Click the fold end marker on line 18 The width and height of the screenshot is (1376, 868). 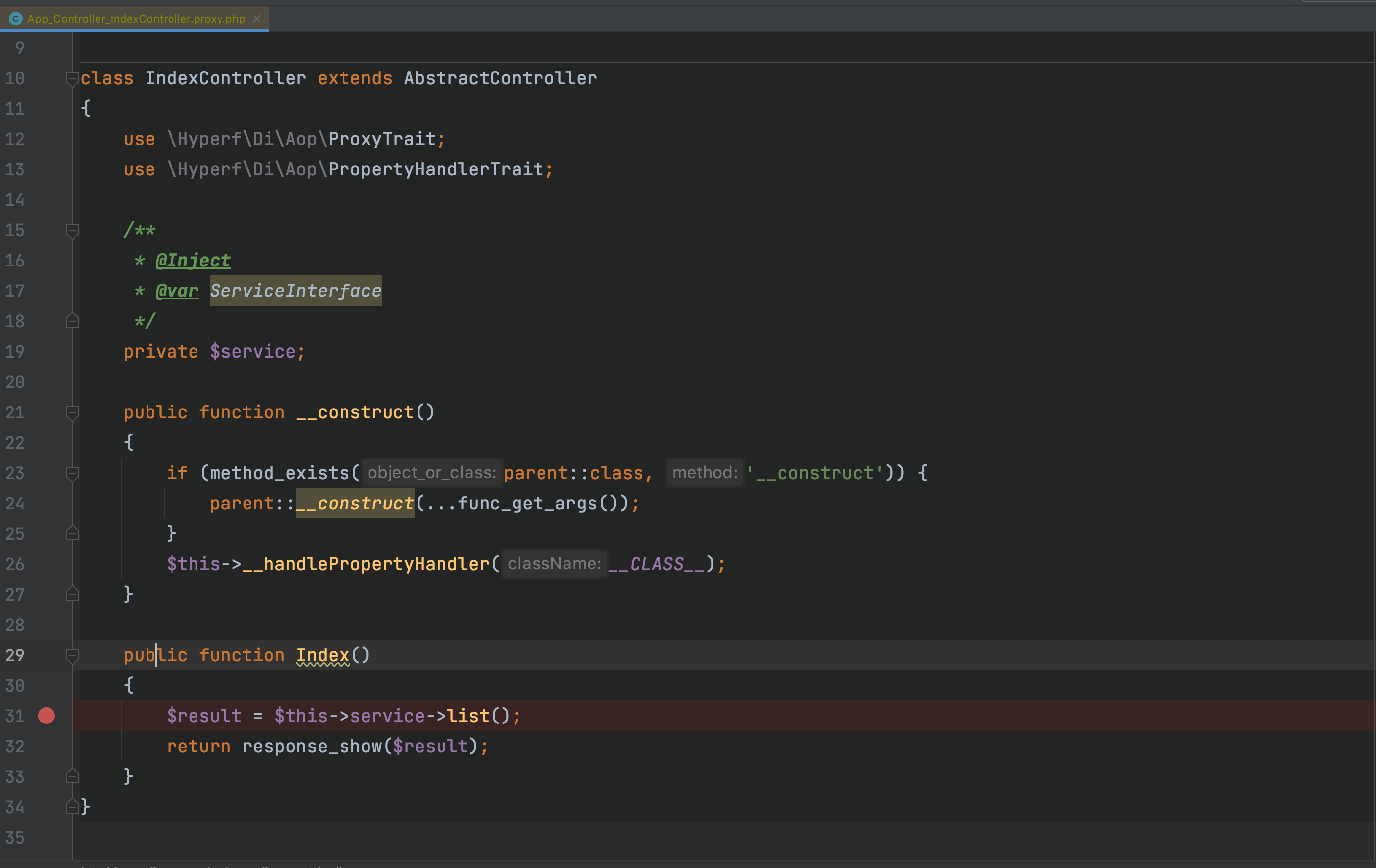[x=72, y=321]
